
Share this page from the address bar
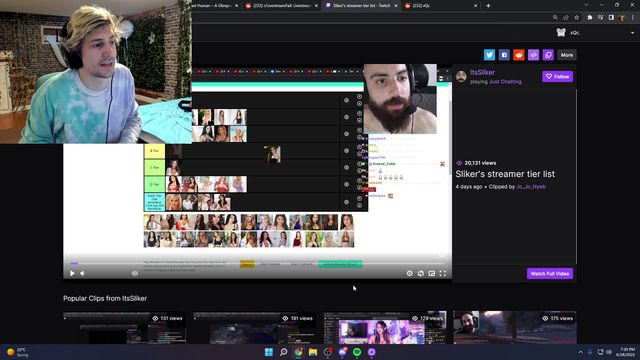(566, 18)
